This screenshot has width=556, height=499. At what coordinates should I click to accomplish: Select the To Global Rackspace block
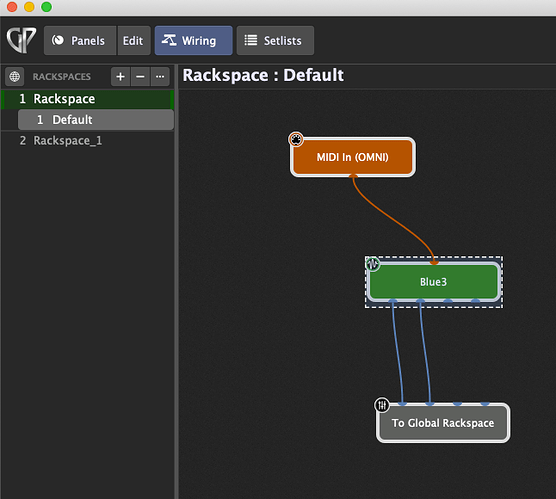click(x=443, y=423)
